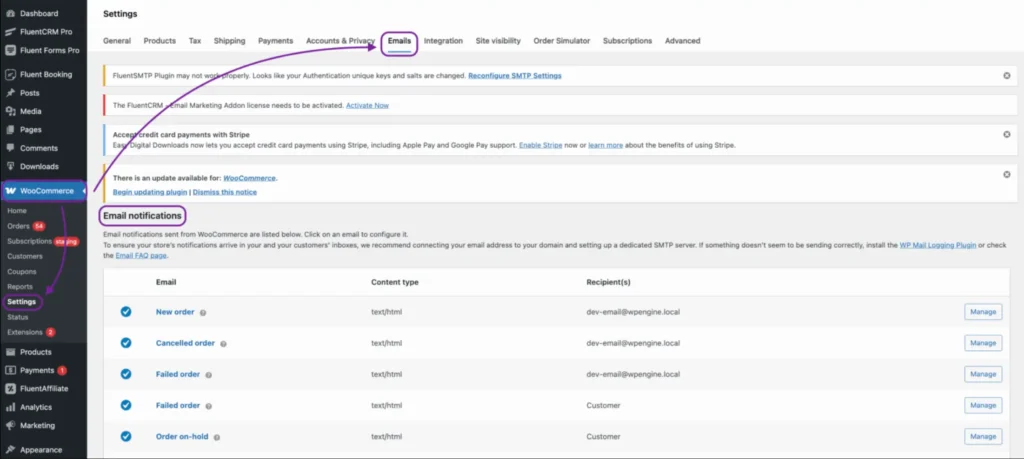Open the WP Mail Logging Plugin link
This screenshot has width=1024, height=459.
click(938, 245)
